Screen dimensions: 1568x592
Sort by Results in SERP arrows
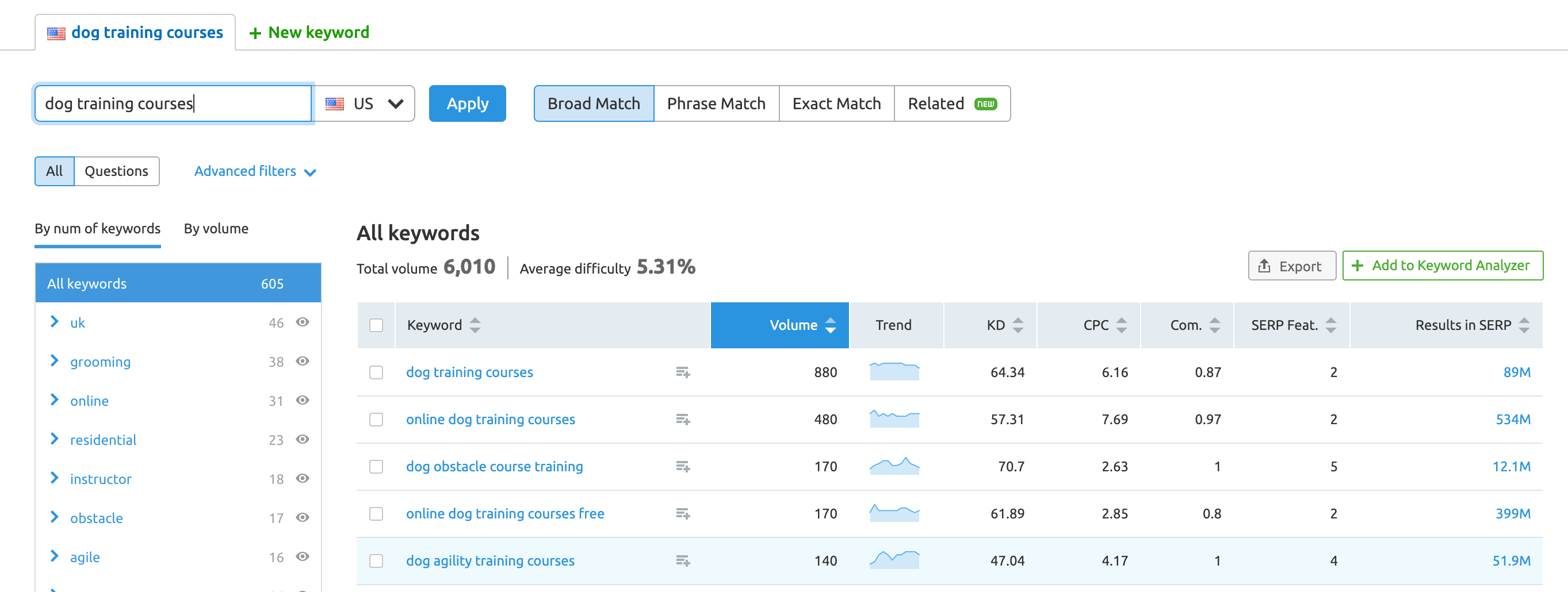coord(1524,325)
